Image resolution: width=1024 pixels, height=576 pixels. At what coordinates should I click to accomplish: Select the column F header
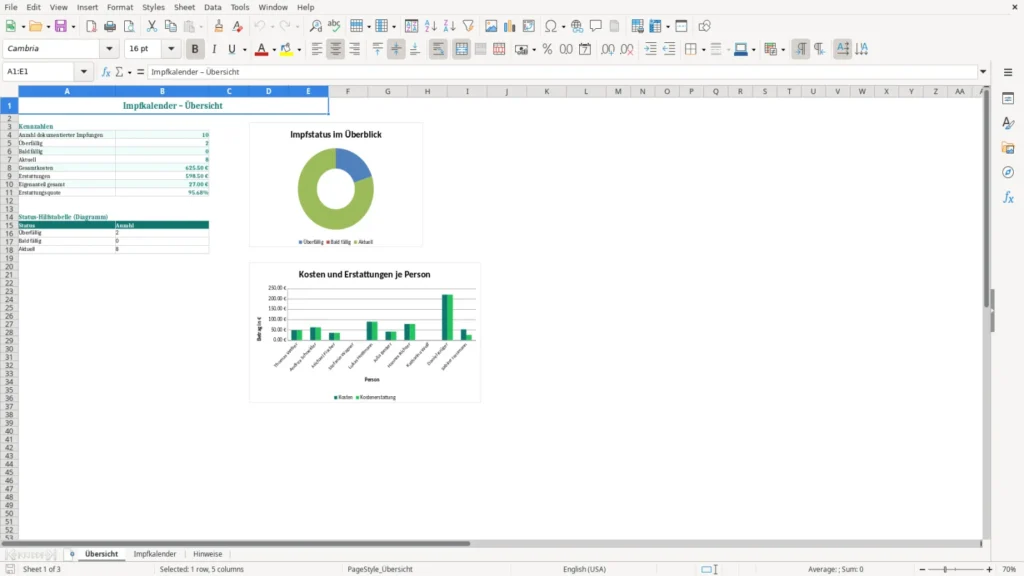[347, 91]
